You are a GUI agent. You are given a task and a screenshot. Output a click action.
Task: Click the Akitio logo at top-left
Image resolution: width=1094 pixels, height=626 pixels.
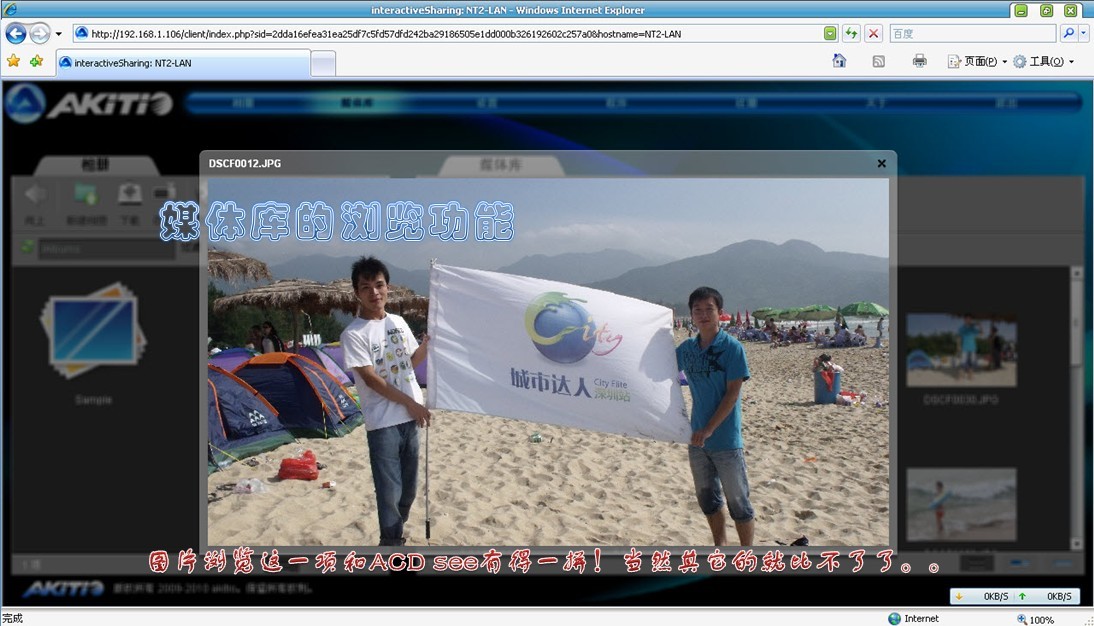[89, 104]
